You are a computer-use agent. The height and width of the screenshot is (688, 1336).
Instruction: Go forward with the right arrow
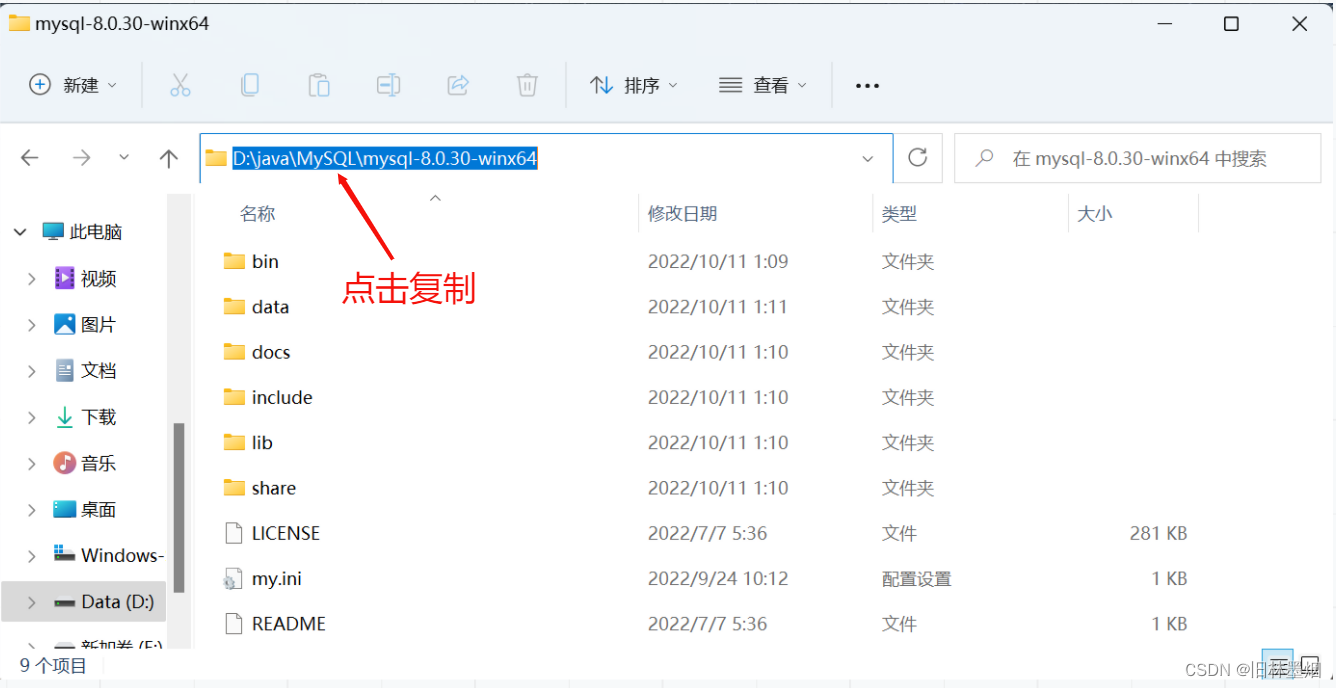pos(82,158)
